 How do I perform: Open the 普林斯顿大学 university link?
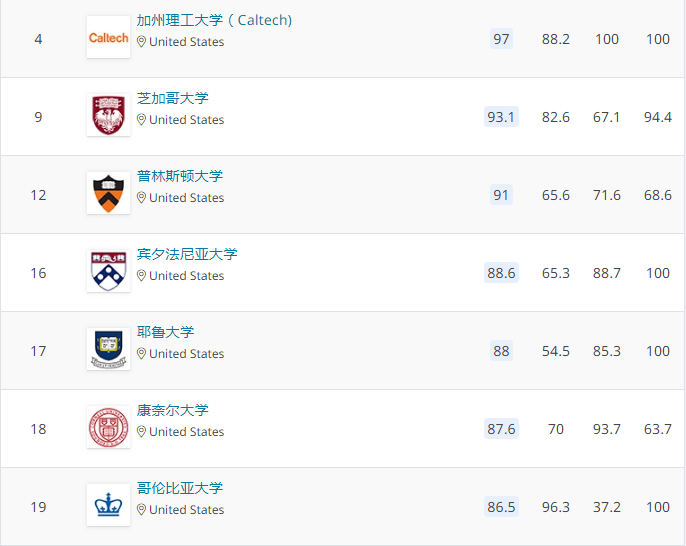pos(180,176)
